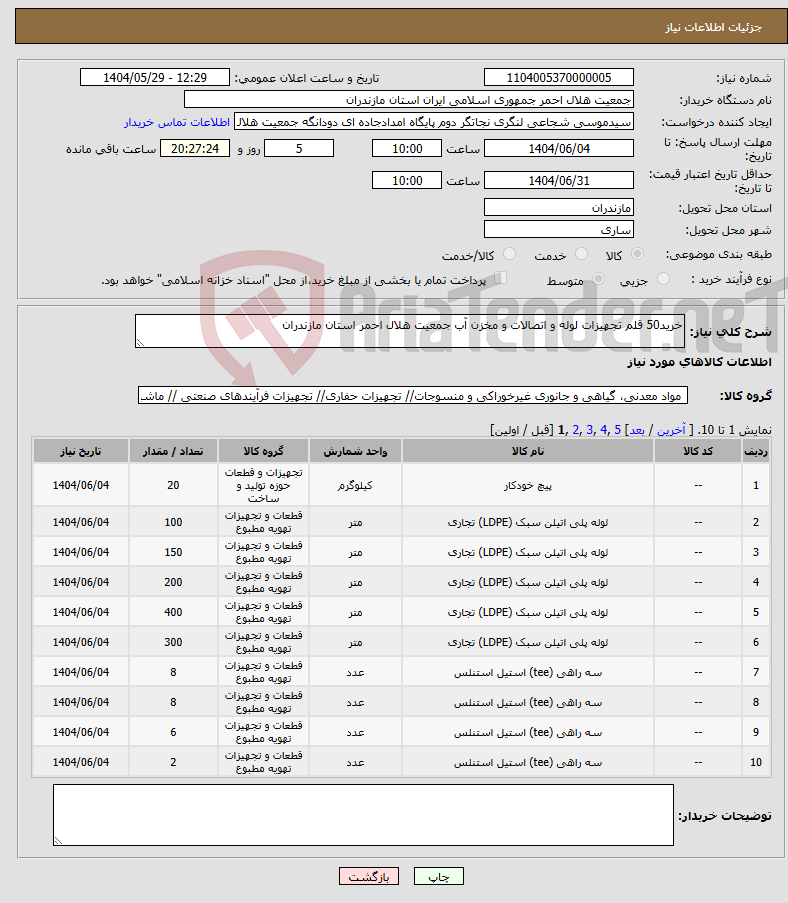Toggle the اسناد خزانه اسلامی payment checkbox

point(501,278)
